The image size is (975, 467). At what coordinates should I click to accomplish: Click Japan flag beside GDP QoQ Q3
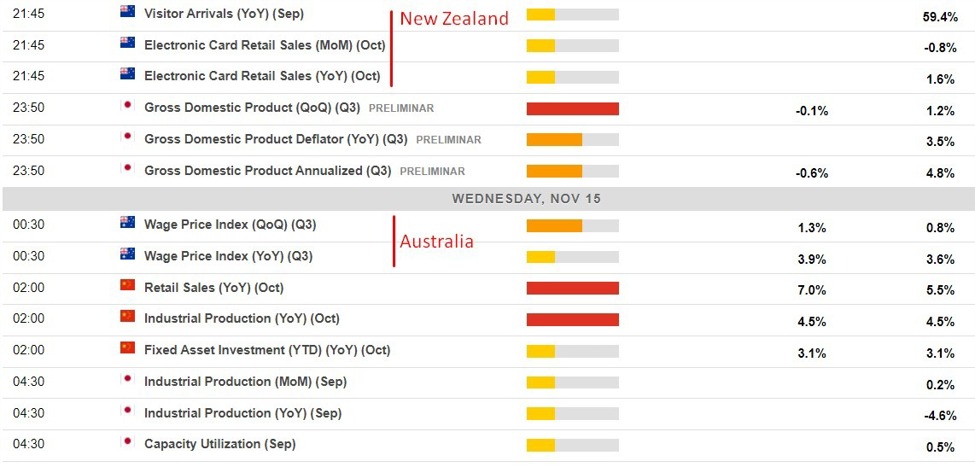[x=127, y=106]
